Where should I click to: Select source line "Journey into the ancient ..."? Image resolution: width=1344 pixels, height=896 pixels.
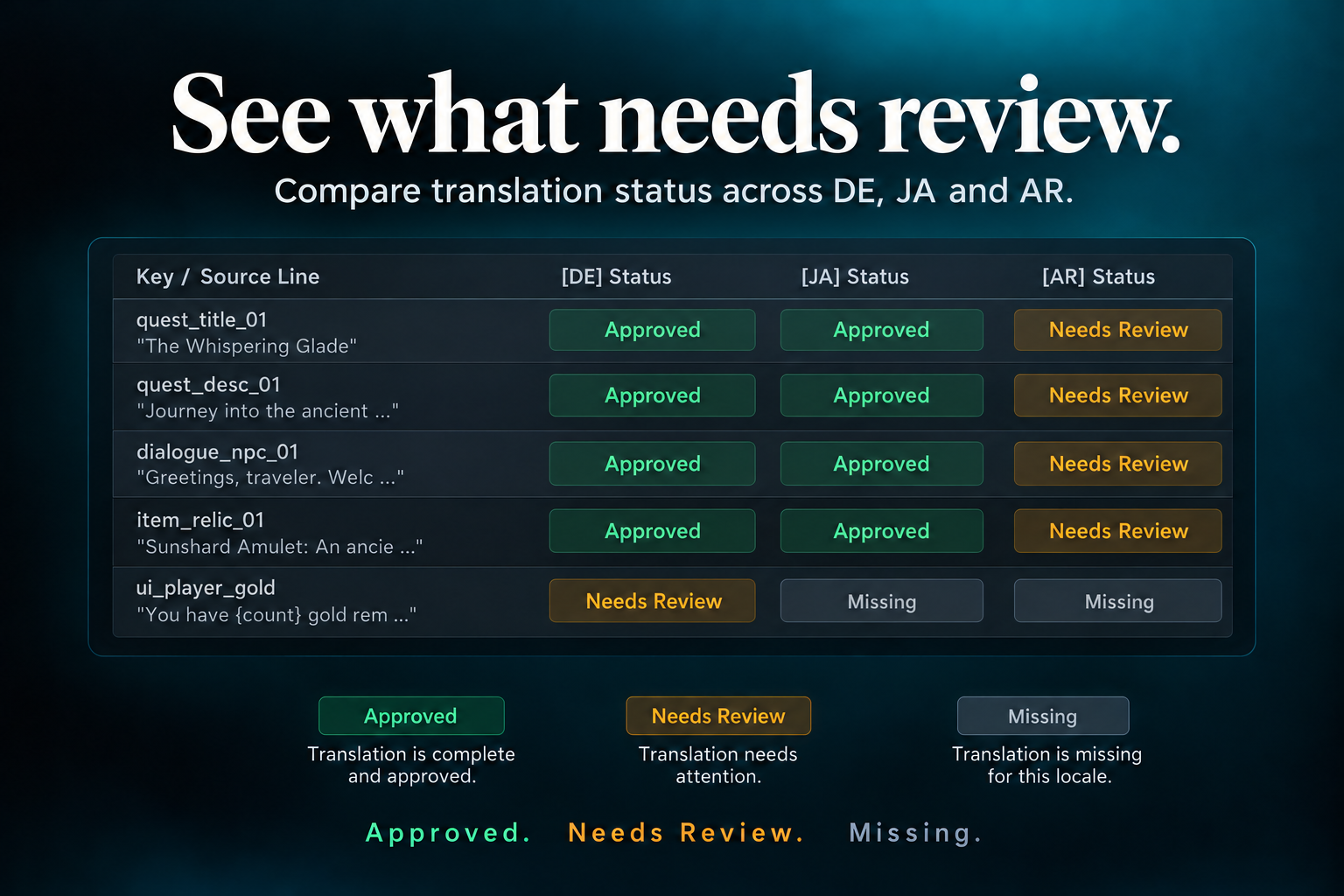click(x=268, y=411)
